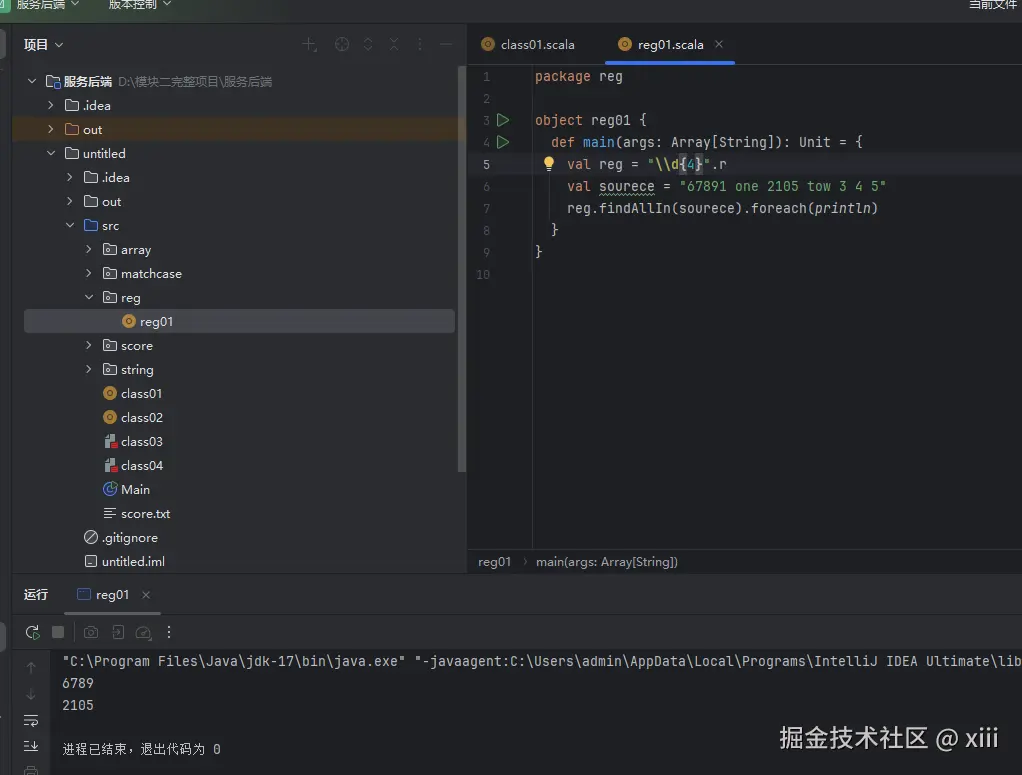Open the 版本控制 menu
Image resolution: width=1022 pixels, height=775 pixels.
139,5
